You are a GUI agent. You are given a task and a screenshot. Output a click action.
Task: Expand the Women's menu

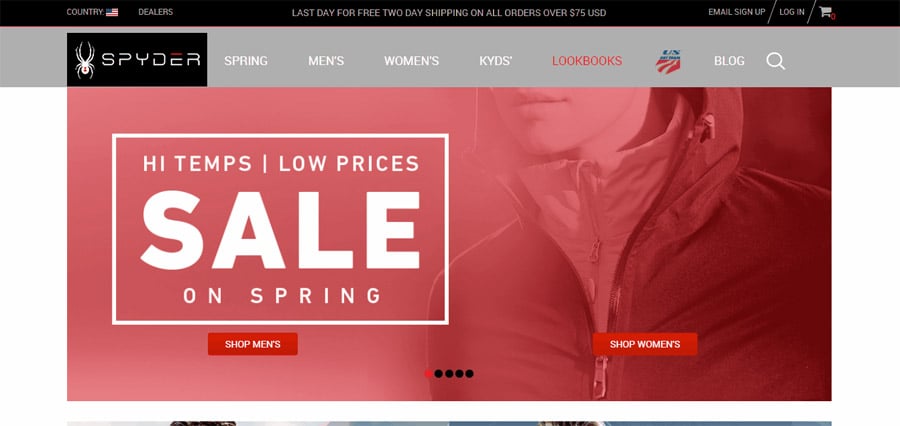[412, 61]
